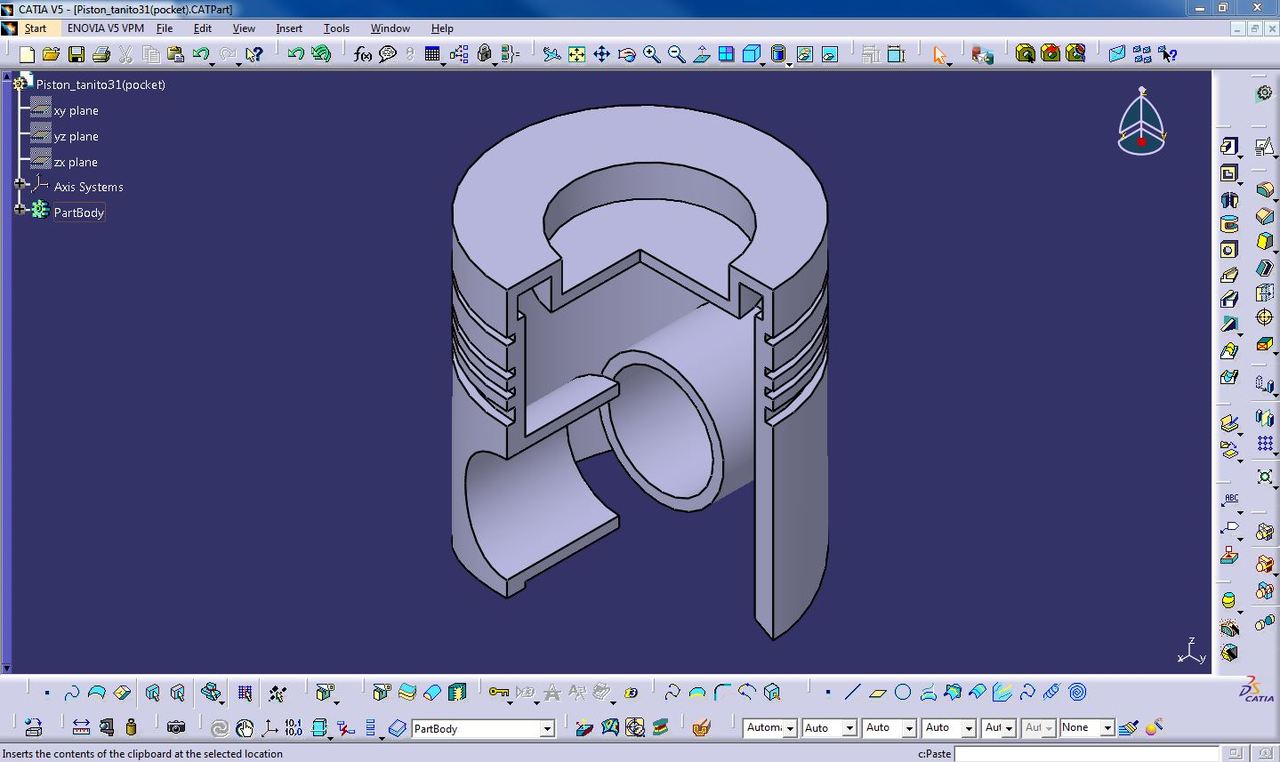Click the 3D compass
1280x762 pixels.
pos(1141,121)
